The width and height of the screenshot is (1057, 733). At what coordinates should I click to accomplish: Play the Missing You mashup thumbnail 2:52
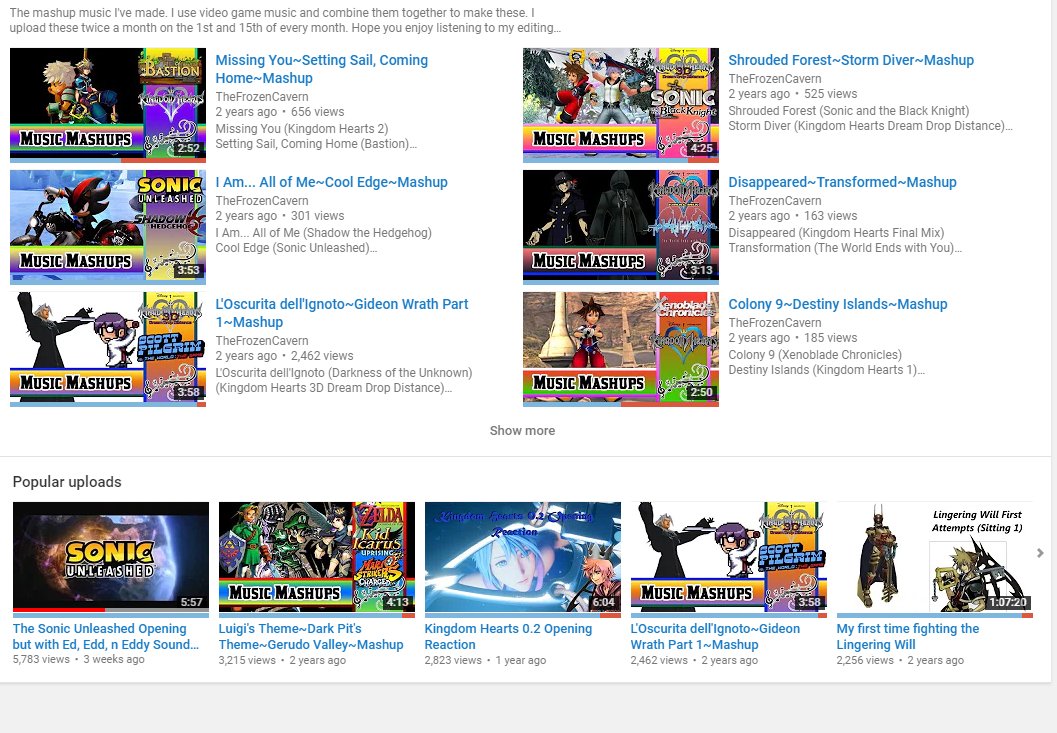click(108, 103)
